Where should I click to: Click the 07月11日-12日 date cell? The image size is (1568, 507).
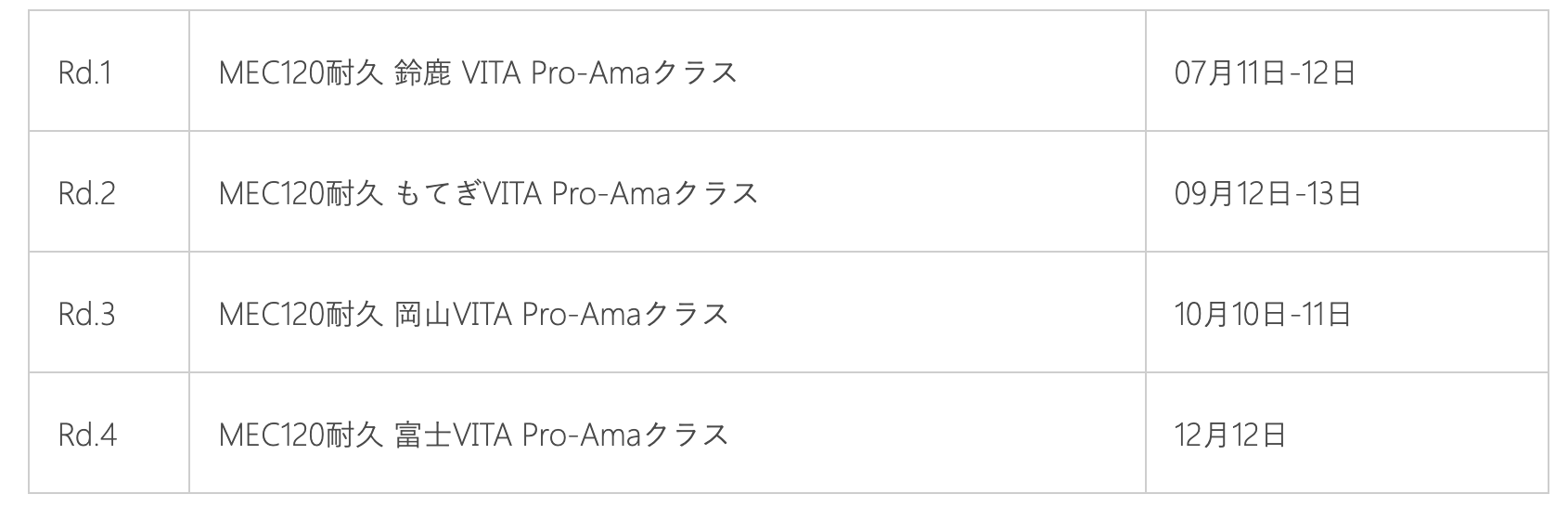point(1265,72)
